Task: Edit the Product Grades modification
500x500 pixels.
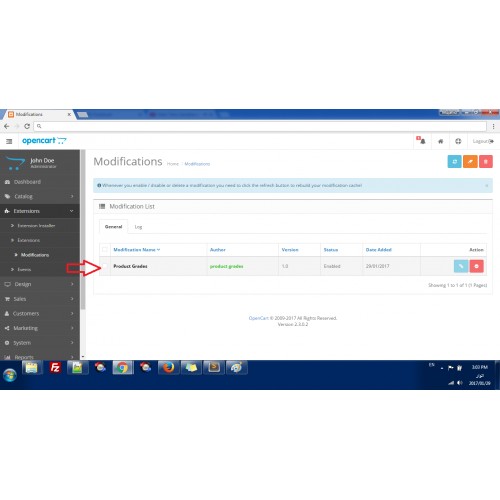Action: [461, 266]
